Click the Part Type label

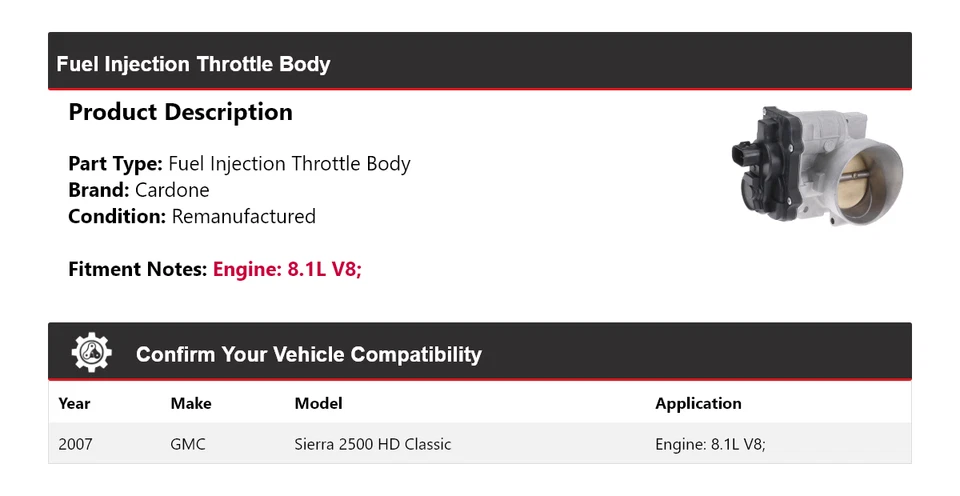pyautogui.click(x=115, y=164)
